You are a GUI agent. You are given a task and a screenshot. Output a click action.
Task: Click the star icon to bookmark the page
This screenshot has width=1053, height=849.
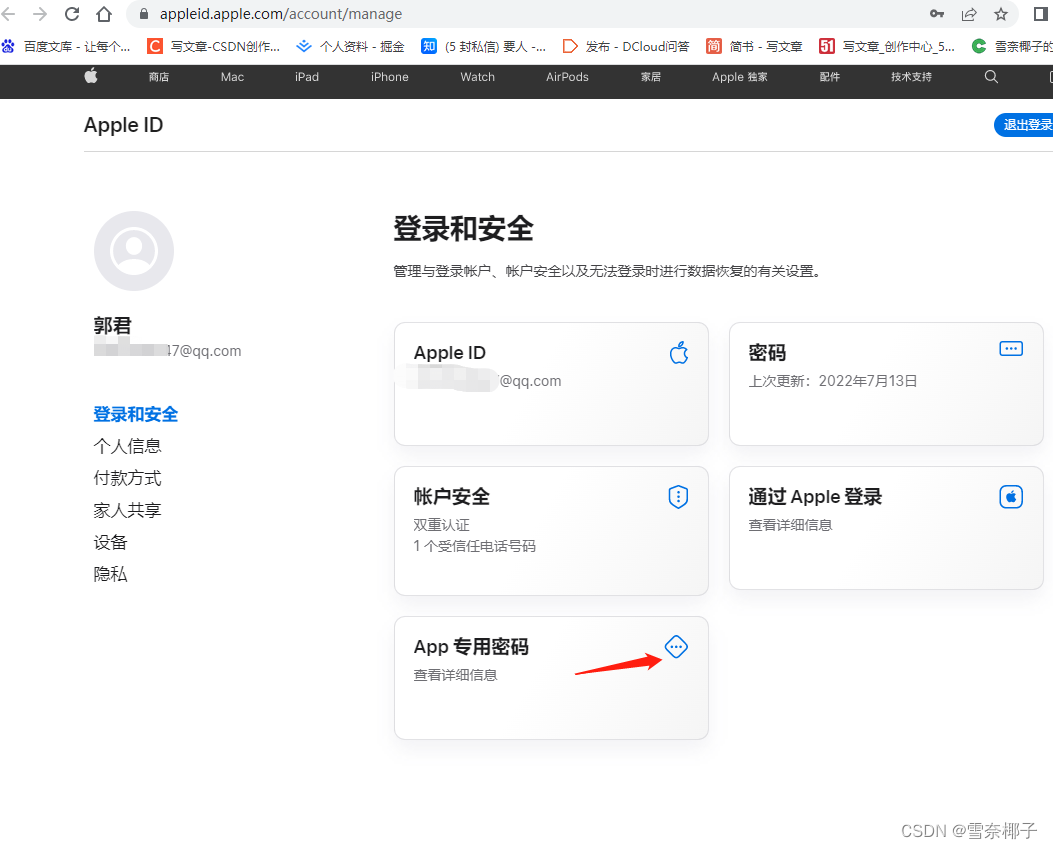pos(999,14)
